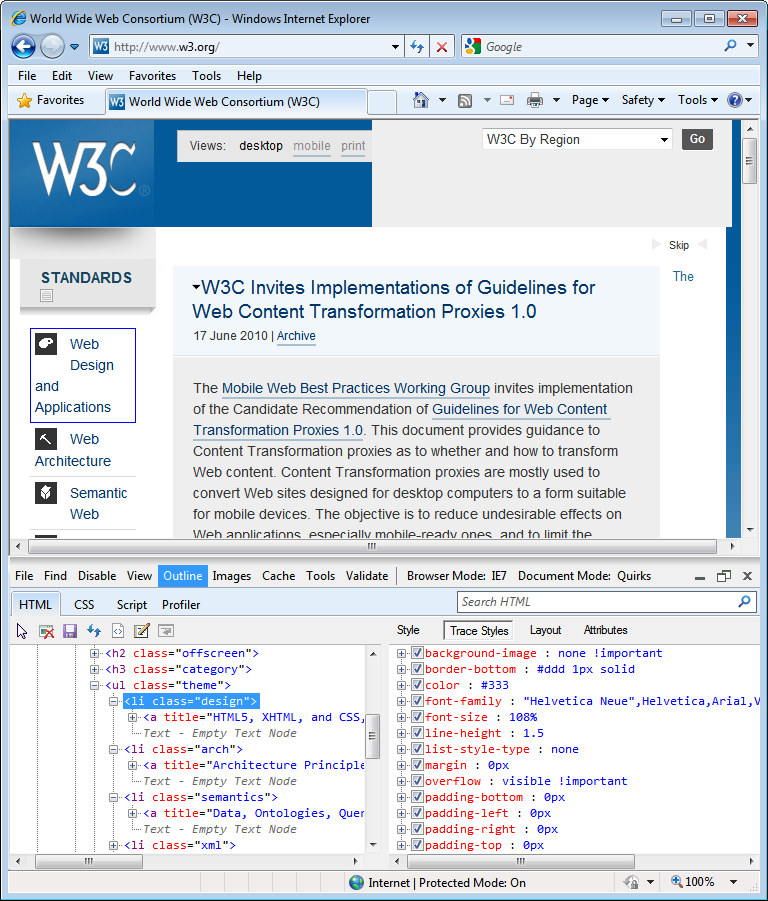Switch to the Profiler tab

(181, 604)
